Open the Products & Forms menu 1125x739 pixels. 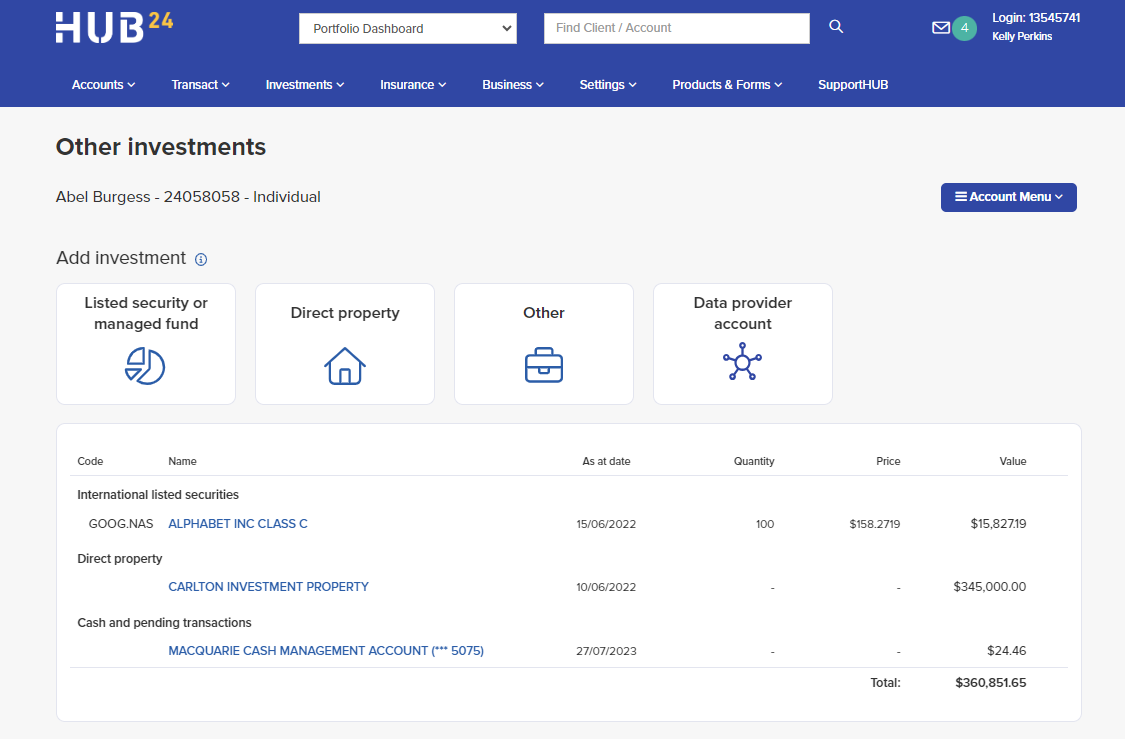point(727,85)
